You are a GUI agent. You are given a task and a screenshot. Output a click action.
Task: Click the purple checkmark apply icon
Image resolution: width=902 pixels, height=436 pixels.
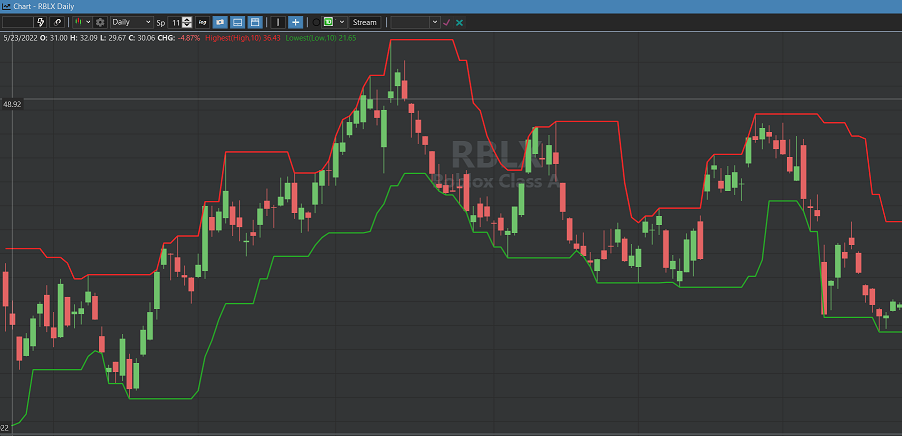coord(447,22)
